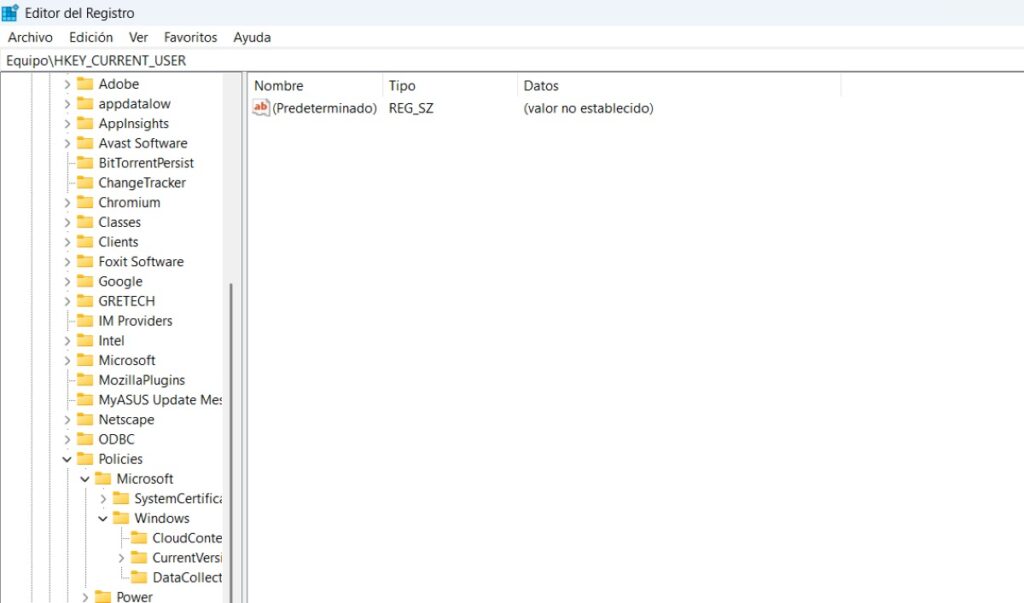This screenshot has width=1024, height=603.
Task: Click the REG_SZ icon beside (Predeterminado)
Action: click(x=260, y=108)
